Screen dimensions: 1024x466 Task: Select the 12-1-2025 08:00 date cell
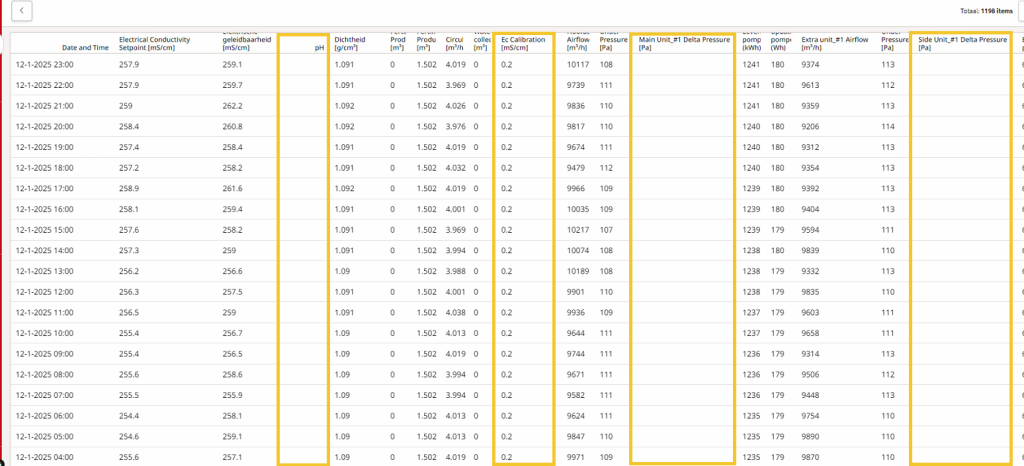click(x=44, y=375)
